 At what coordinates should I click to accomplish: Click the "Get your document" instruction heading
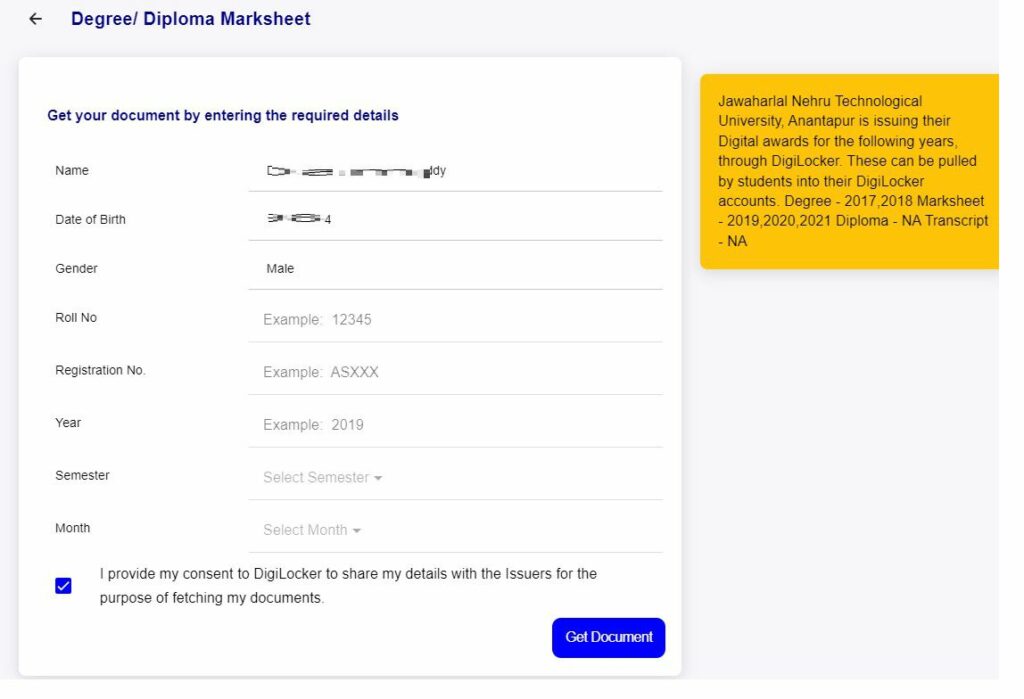(223, 116)
